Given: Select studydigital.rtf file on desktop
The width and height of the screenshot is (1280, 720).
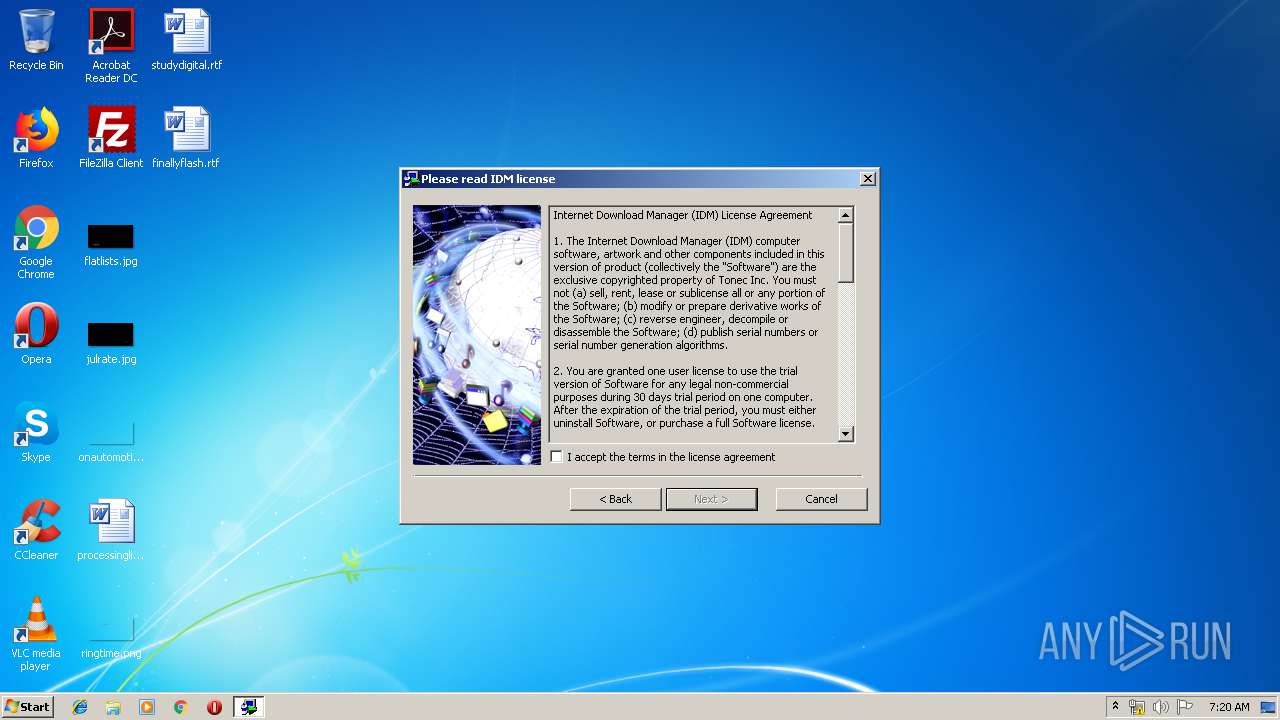Looking at the screenshot, I should (187, 40).
